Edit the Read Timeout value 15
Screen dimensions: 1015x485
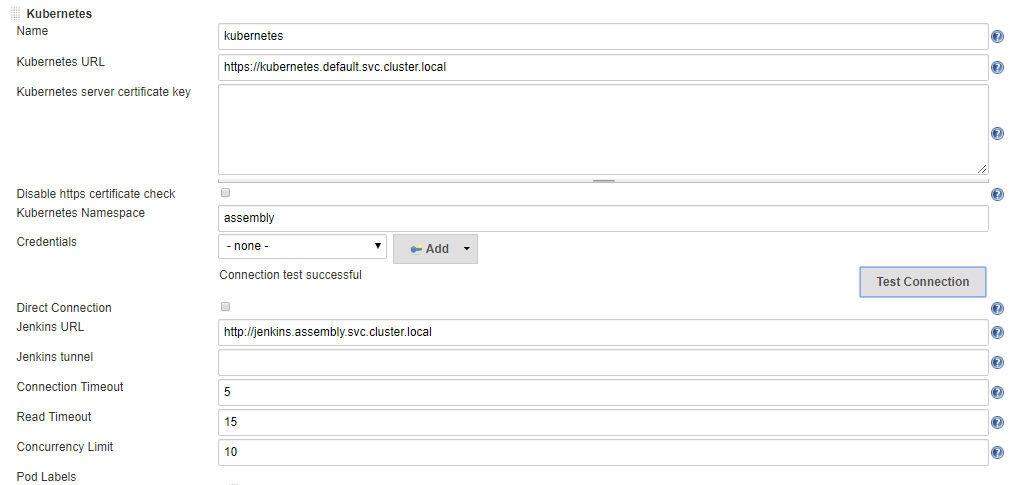pyautogui.click(x=603, y=422)
